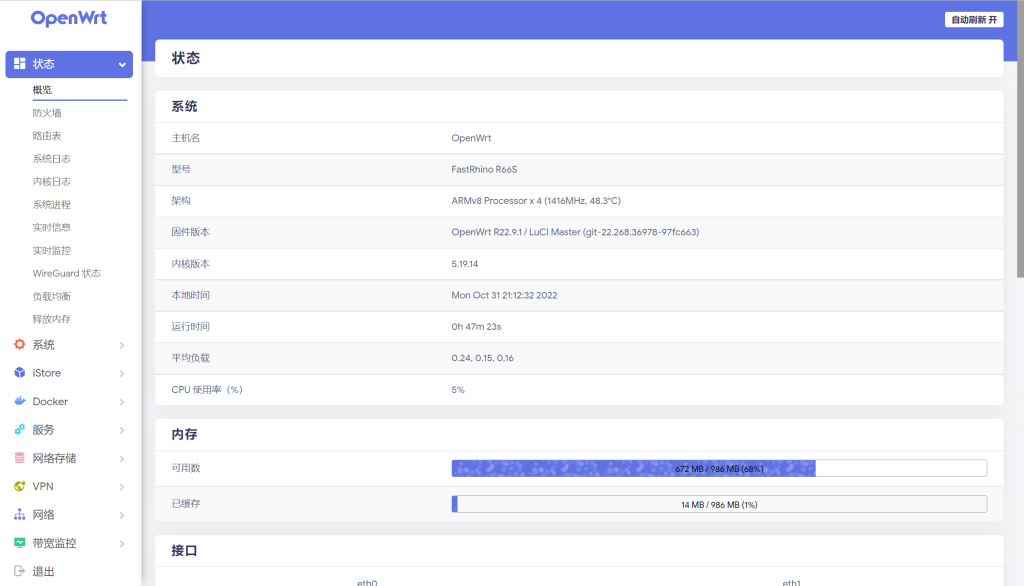Toggle the 自动刷新 开 button
The image size is (1024, 586).
click(974, 20)
